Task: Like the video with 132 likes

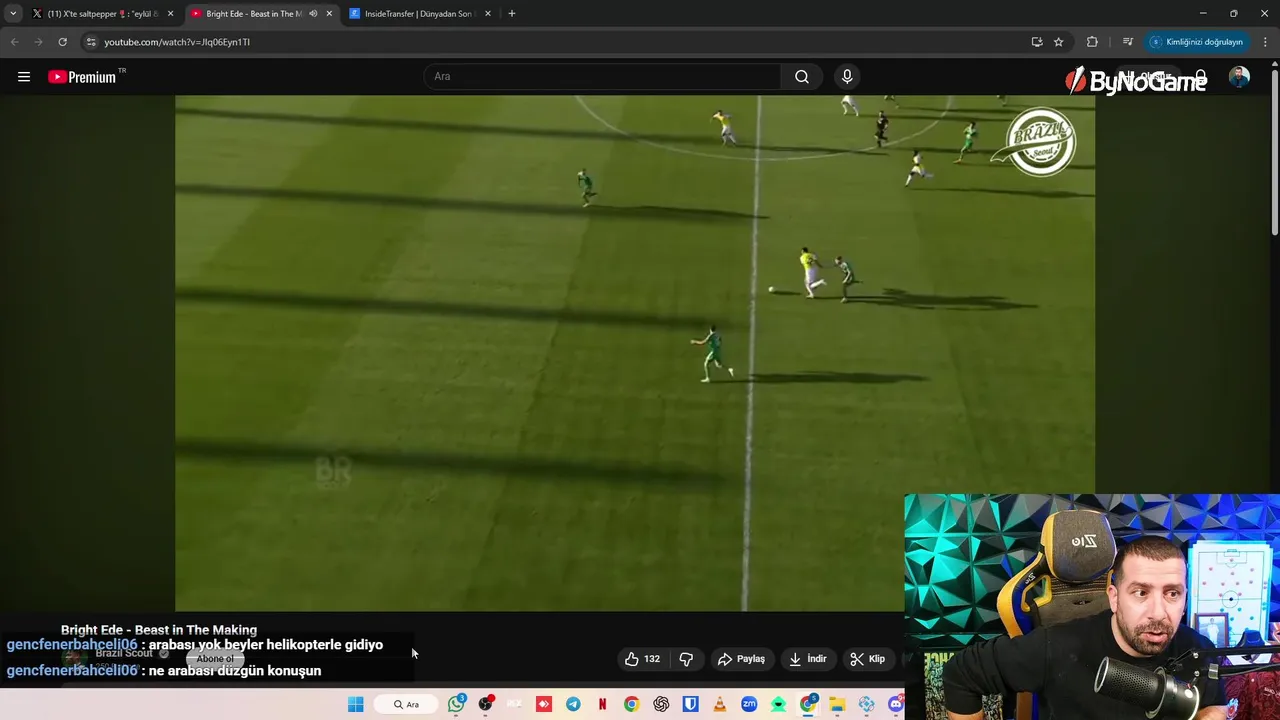Action: [642, 659]
